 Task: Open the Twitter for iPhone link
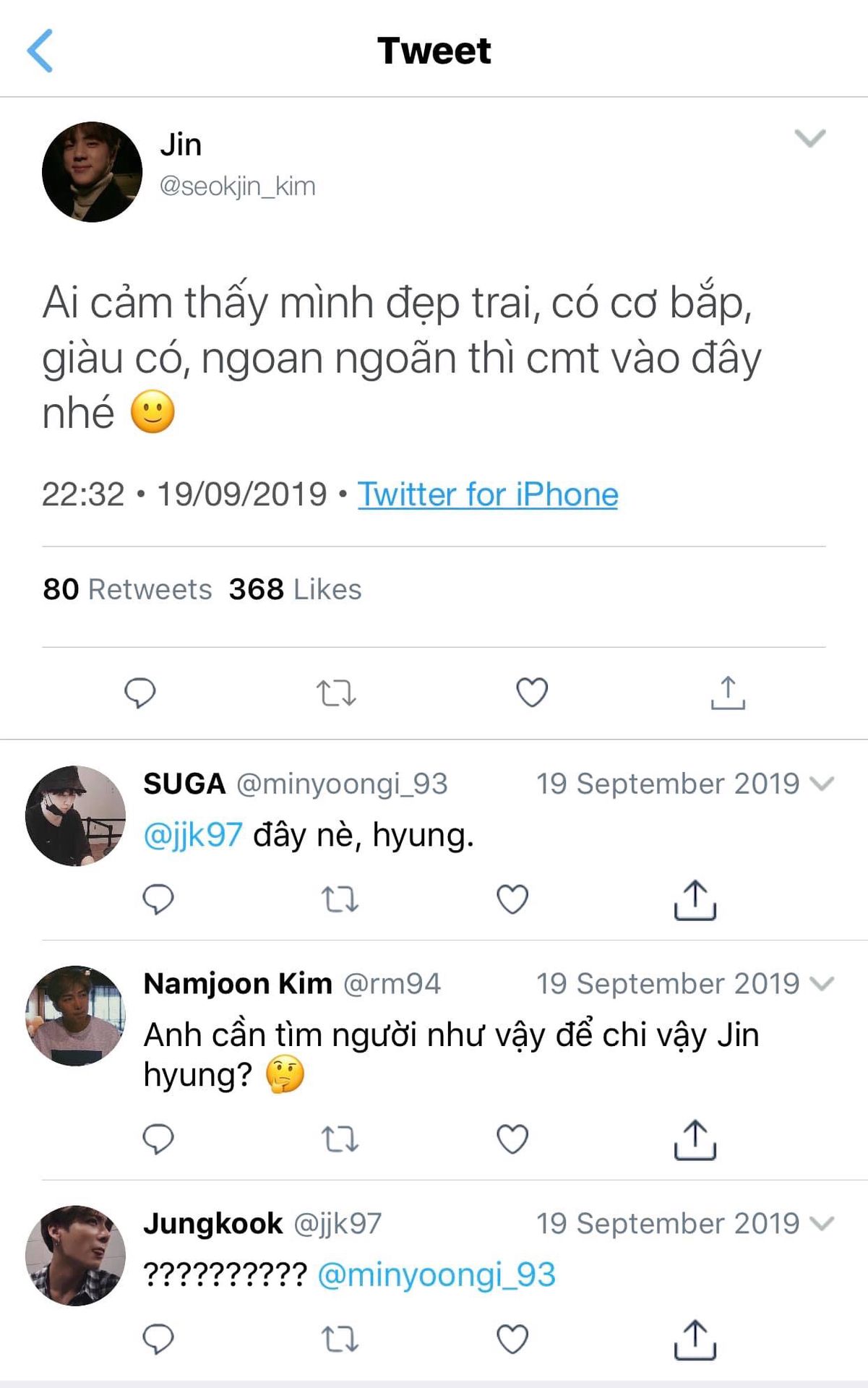pos(488,495)
